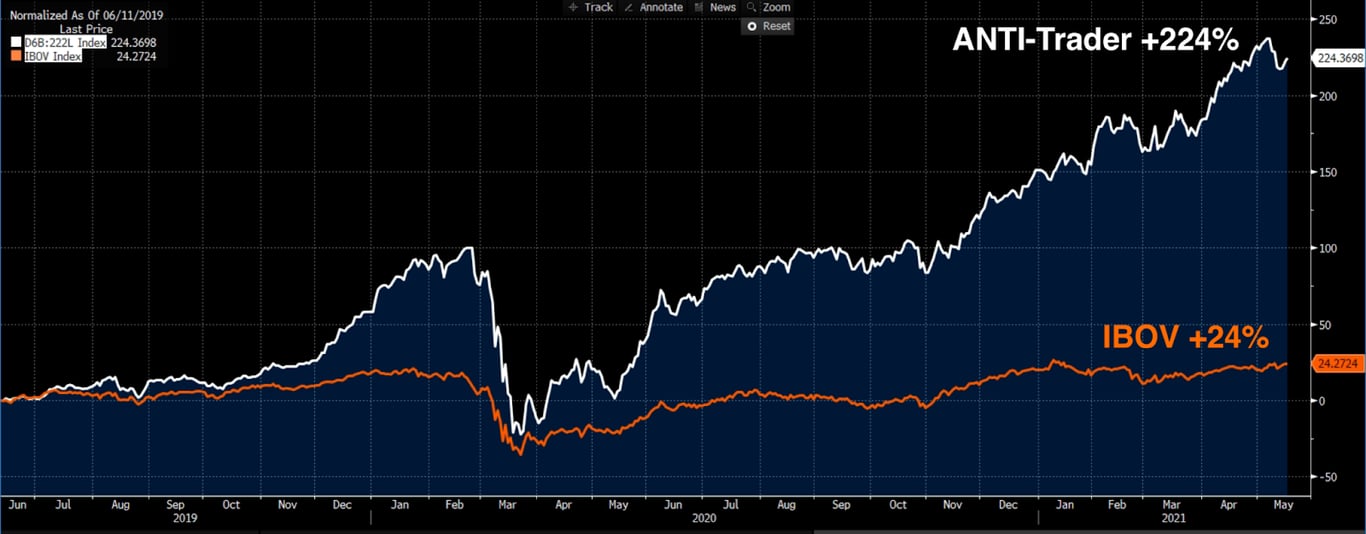Show News on the chart
The width and height of the screenshot is (1366, 534).
pyautogui.click(x=716, y=7)
